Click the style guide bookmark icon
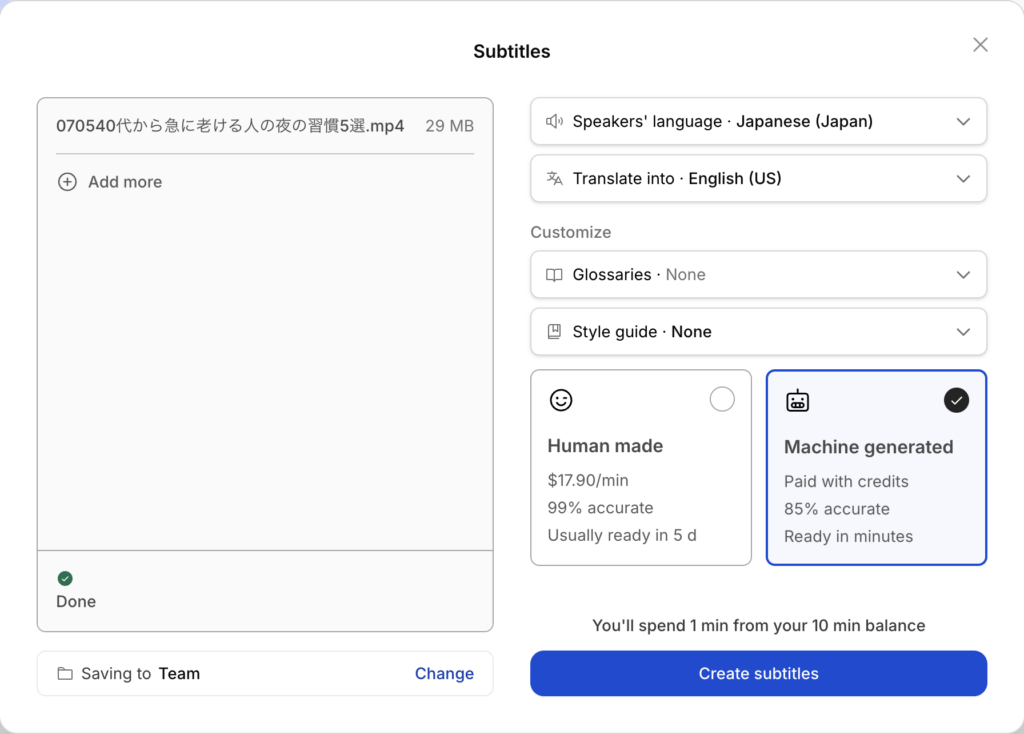 click(554, 332)
